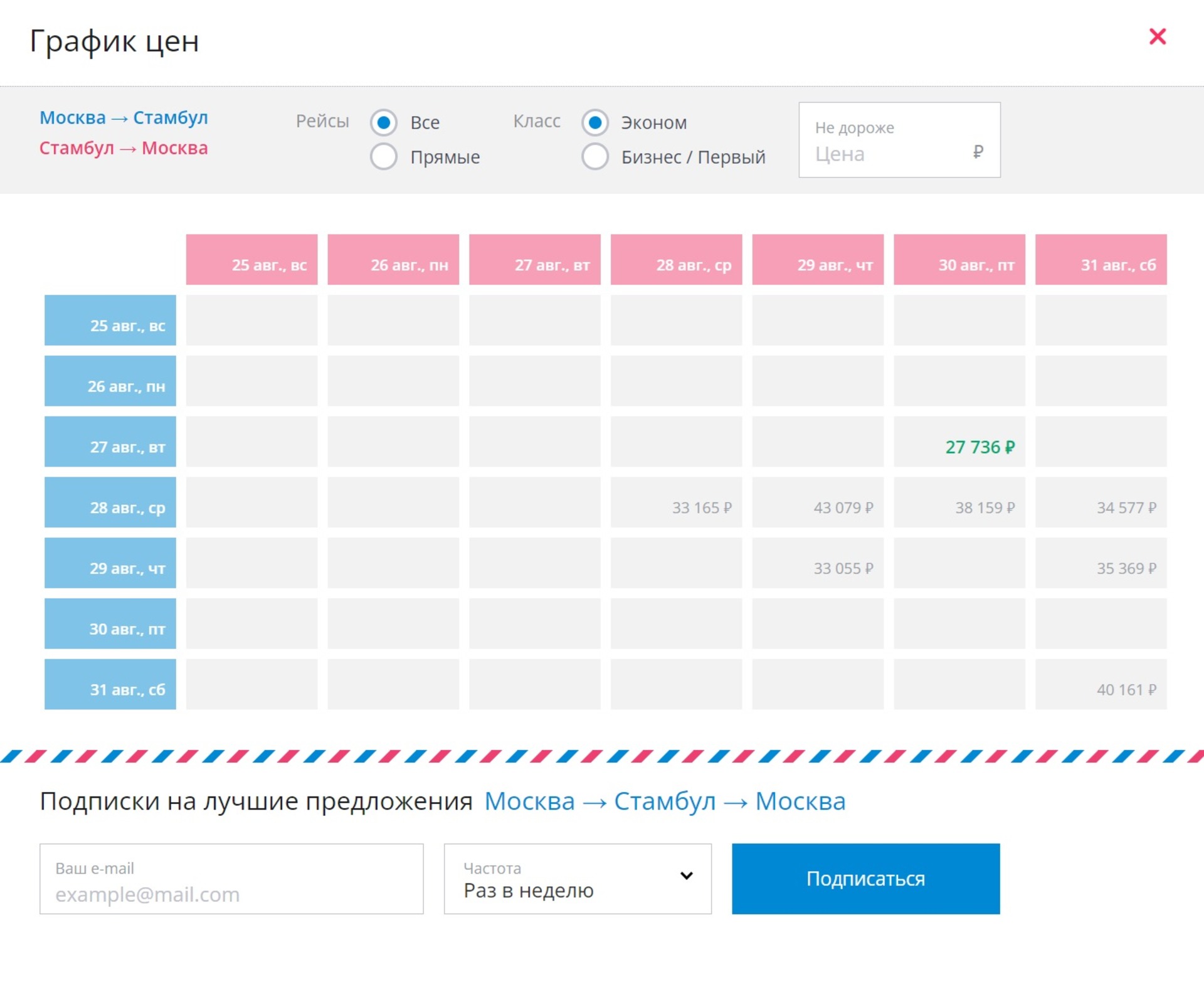The width and height of the screenshot is (1204, 991).
Task: Close the price chart dialog with the X
Action: [1157, 37]
